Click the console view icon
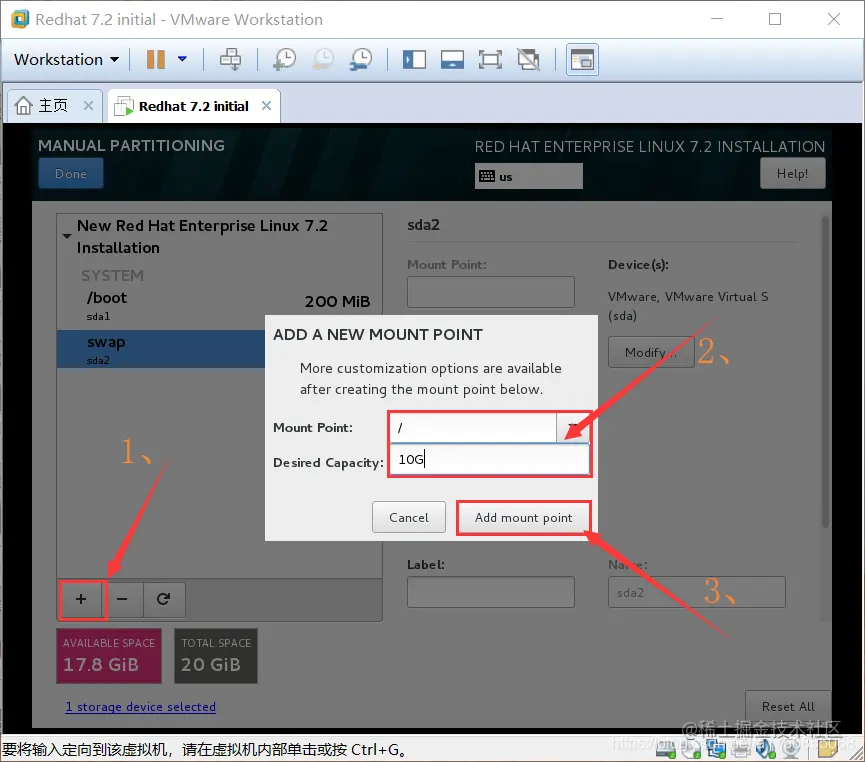Image resolution: width=865 pixels, height=762 pixels. coord(582,59)
